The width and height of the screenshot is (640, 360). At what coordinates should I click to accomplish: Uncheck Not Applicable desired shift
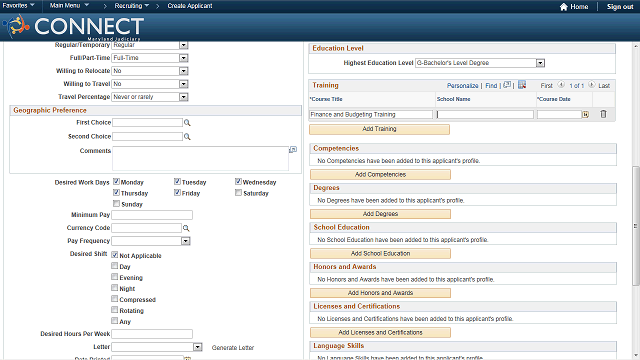pyautogui.click(x=115, y=255)
